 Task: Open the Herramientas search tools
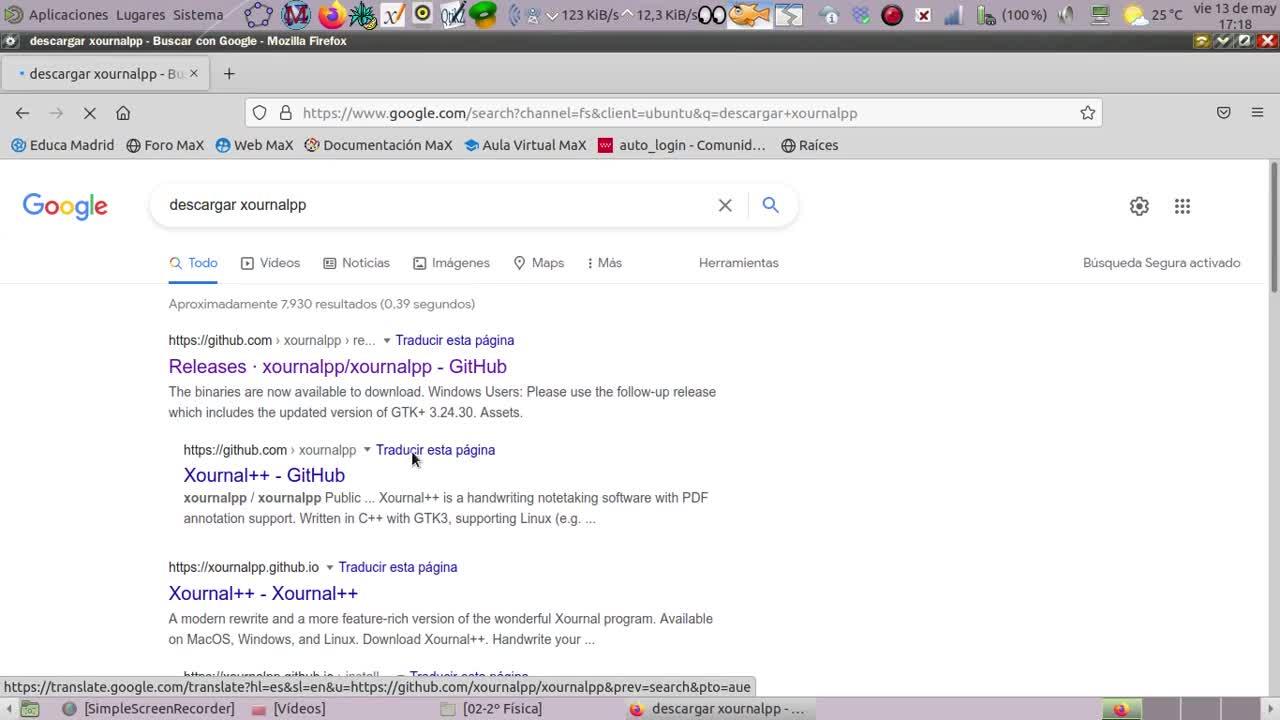(x=739, y=263)
